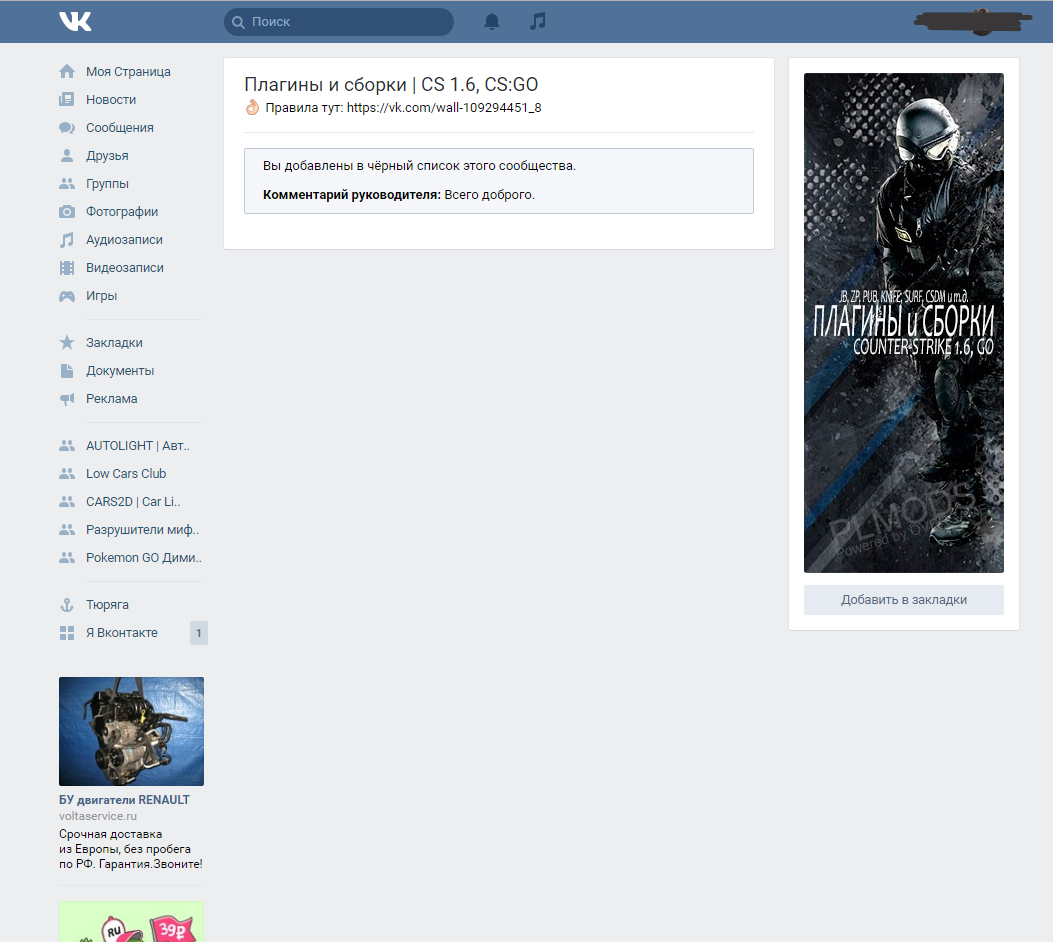The height and width of the screenshot is (942, 1053).
Task: Click group icon beside Разрушители миф
Action: [66, 530]
